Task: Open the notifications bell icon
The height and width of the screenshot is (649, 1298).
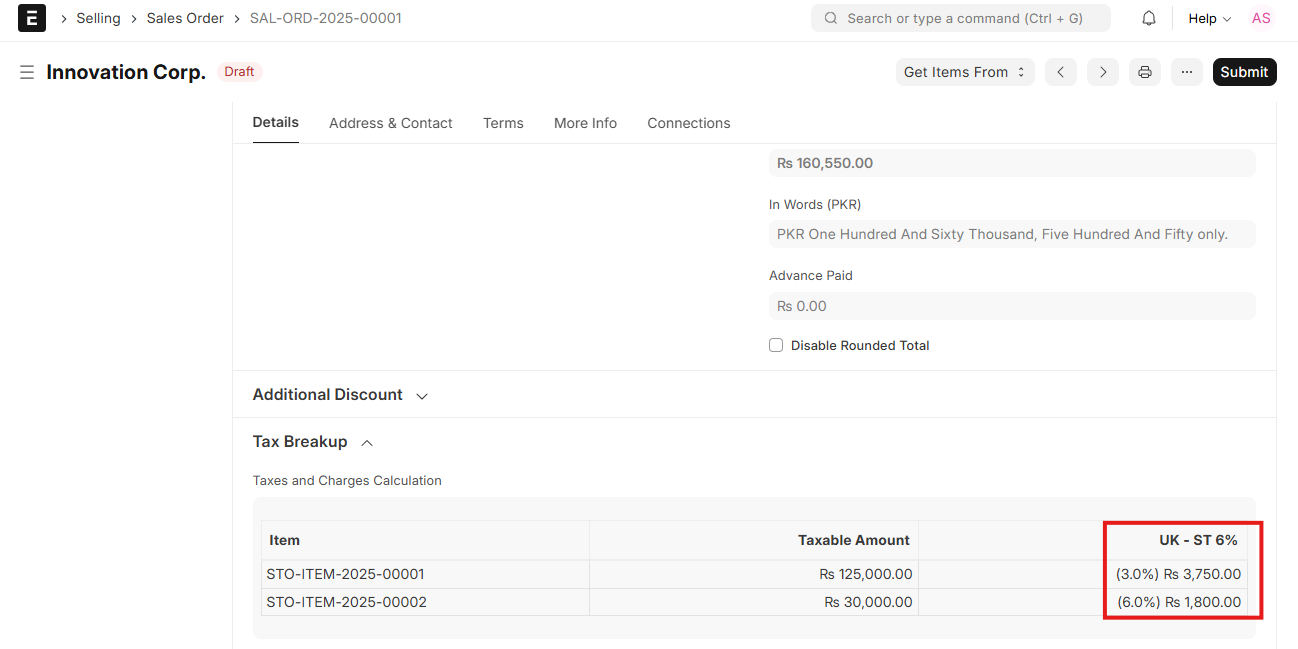Action: pos(1149,18)
